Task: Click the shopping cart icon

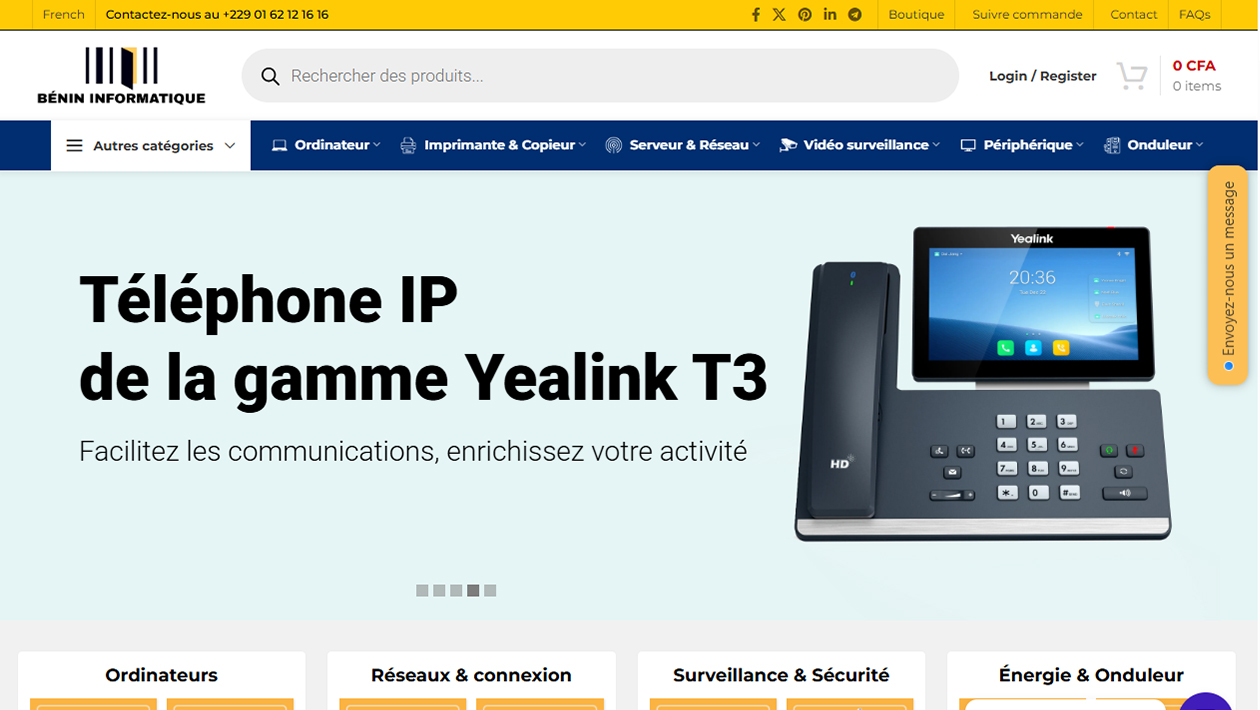Action: tap(1132, 76)
